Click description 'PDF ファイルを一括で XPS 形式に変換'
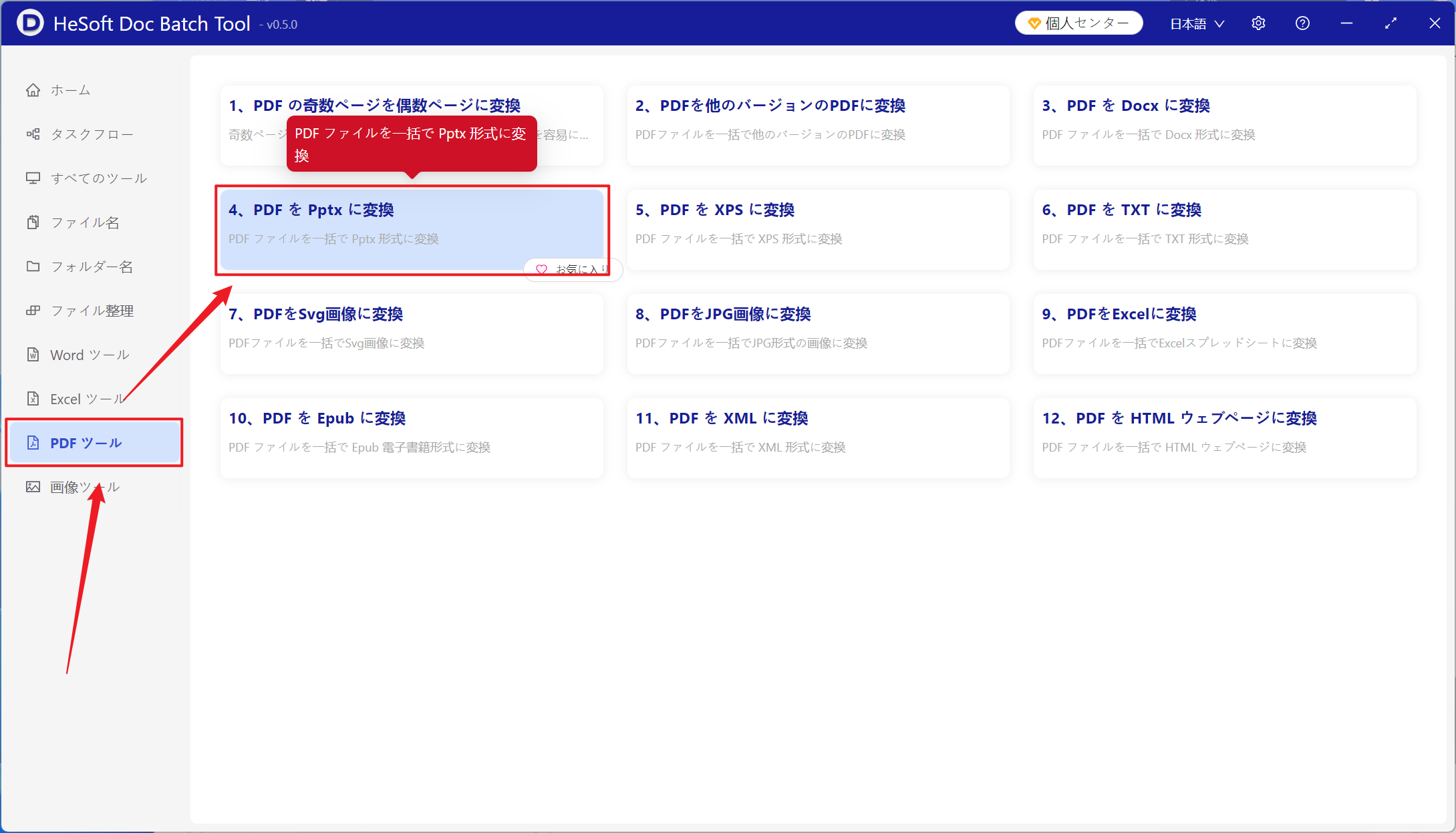 738,238
